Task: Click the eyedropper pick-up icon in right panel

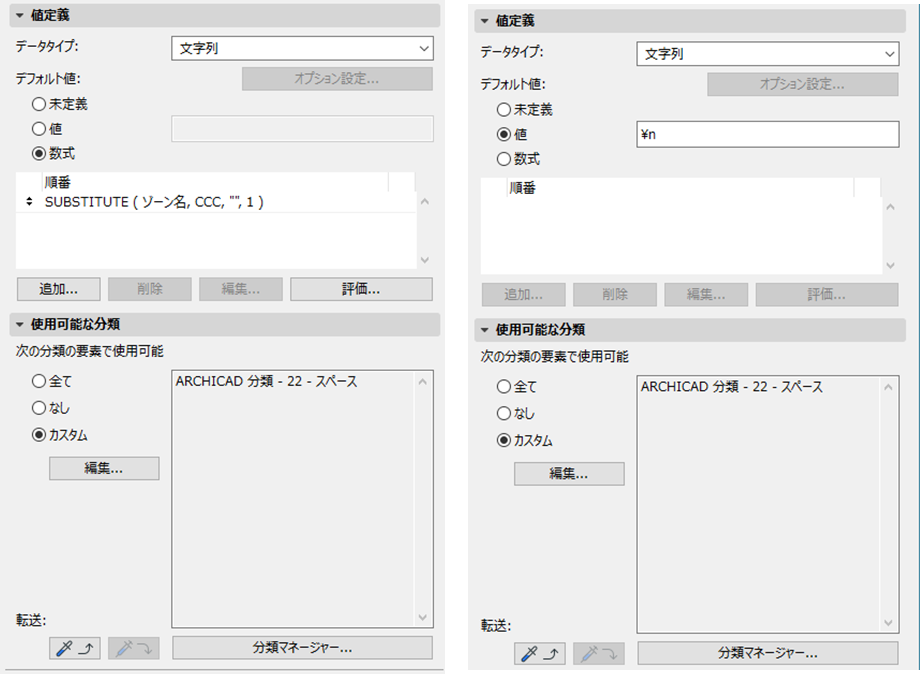Action: (x=540, y=653)
